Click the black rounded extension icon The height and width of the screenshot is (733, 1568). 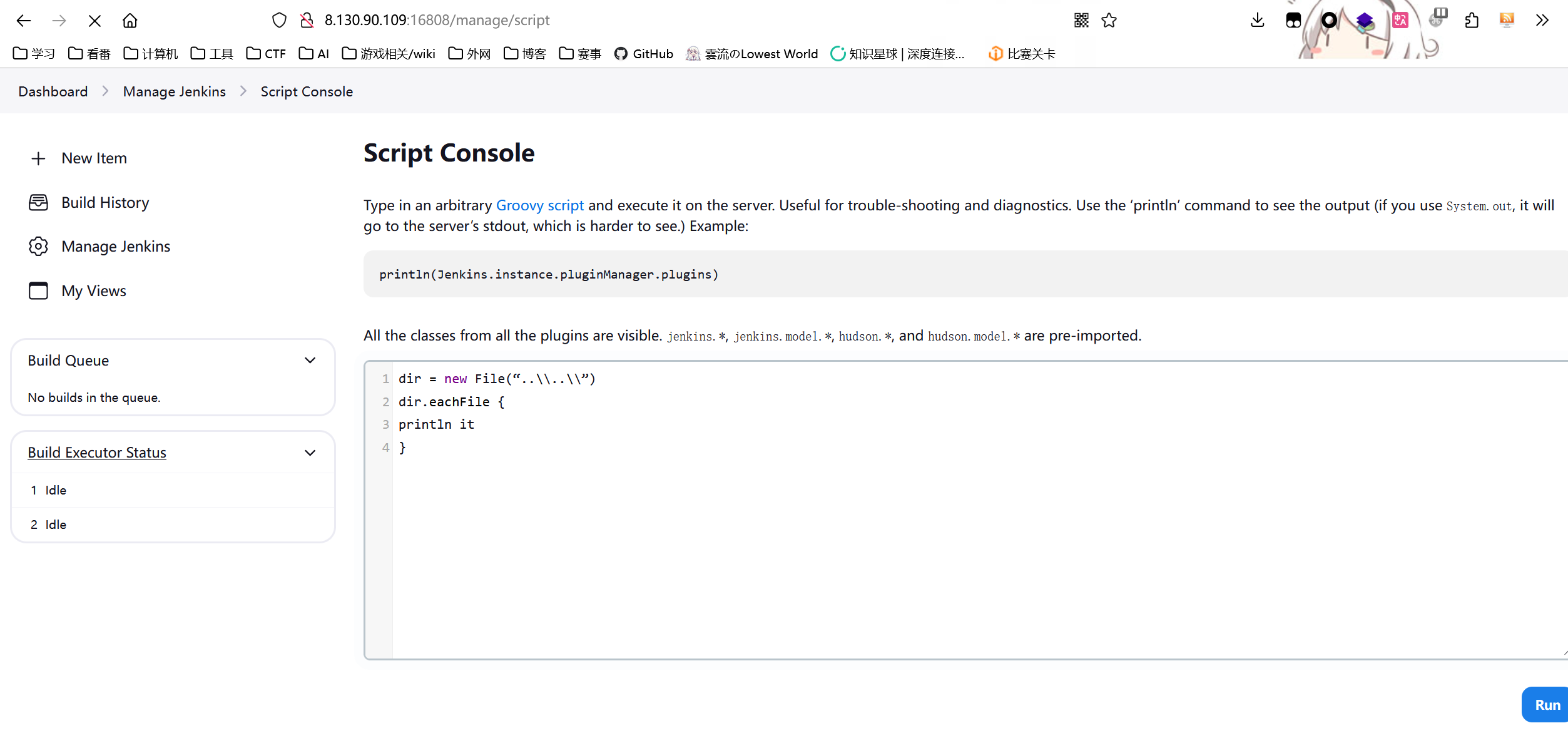pyautogui.click(x=1293, y=21)
